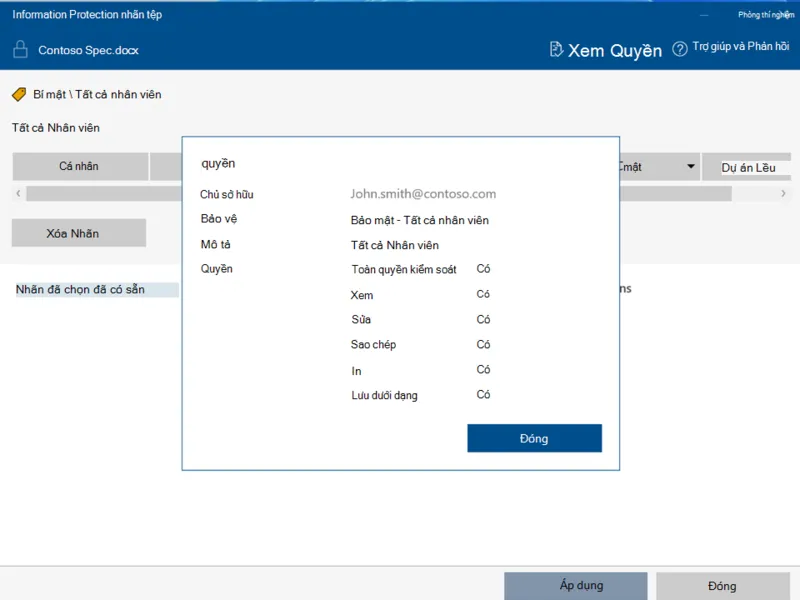Click Chủ sở hữu label in dialog
Viewport: 800px width, 600px height.
pos(227,194)
